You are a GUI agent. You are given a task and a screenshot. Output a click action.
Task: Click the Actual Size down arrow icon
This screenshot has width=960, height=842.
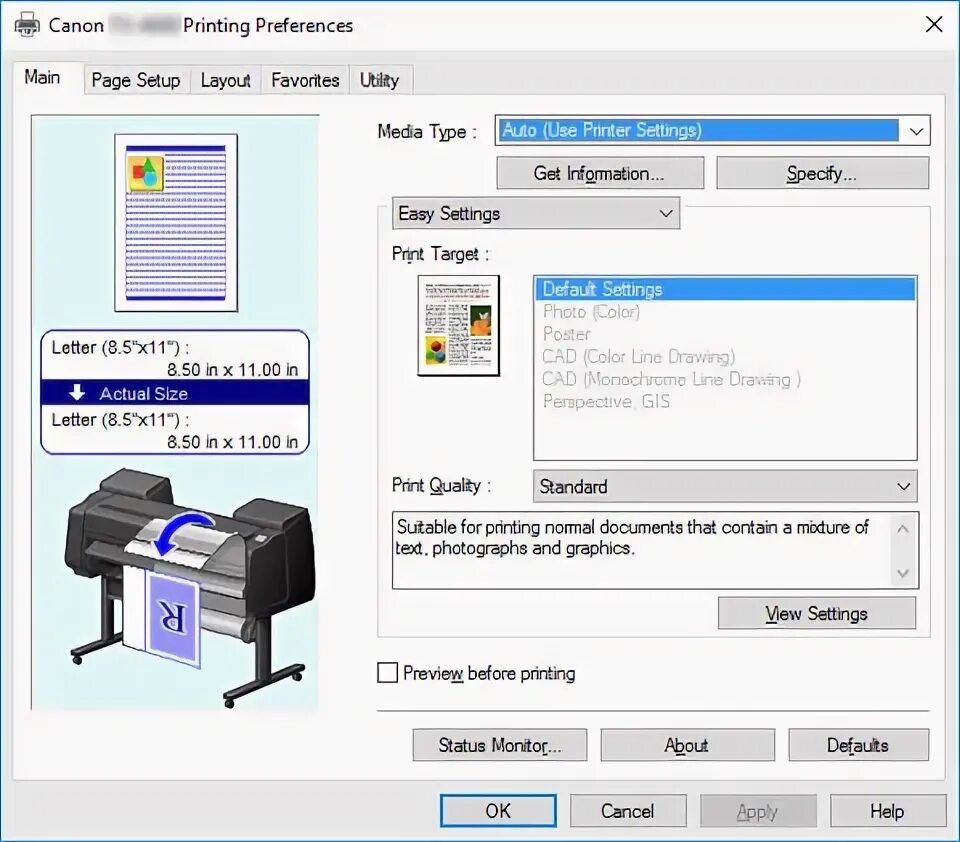pos(77,393)
